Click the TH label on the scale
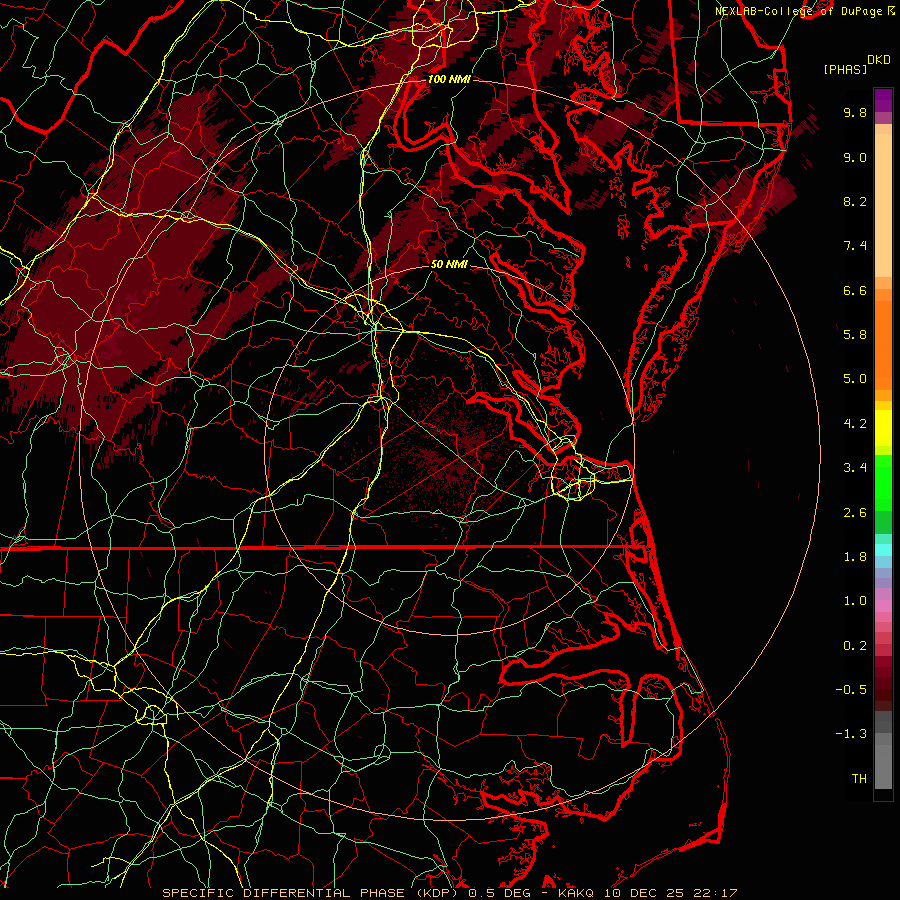Screen dimensions: 900x900 coord(859,779)
